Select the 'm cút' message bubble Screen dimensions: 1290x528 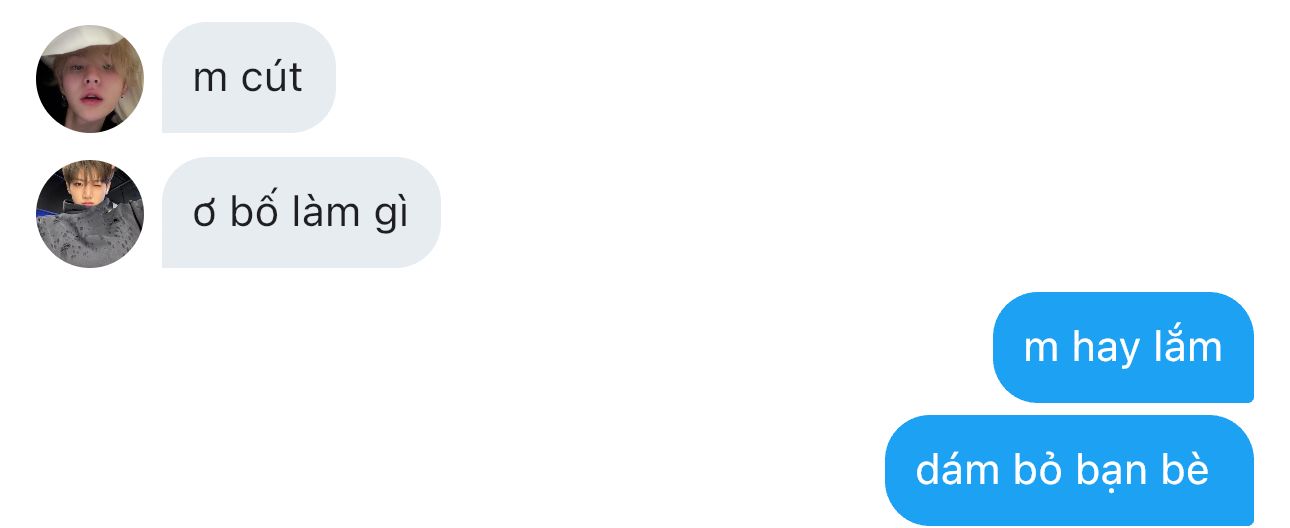pos(249,77)
